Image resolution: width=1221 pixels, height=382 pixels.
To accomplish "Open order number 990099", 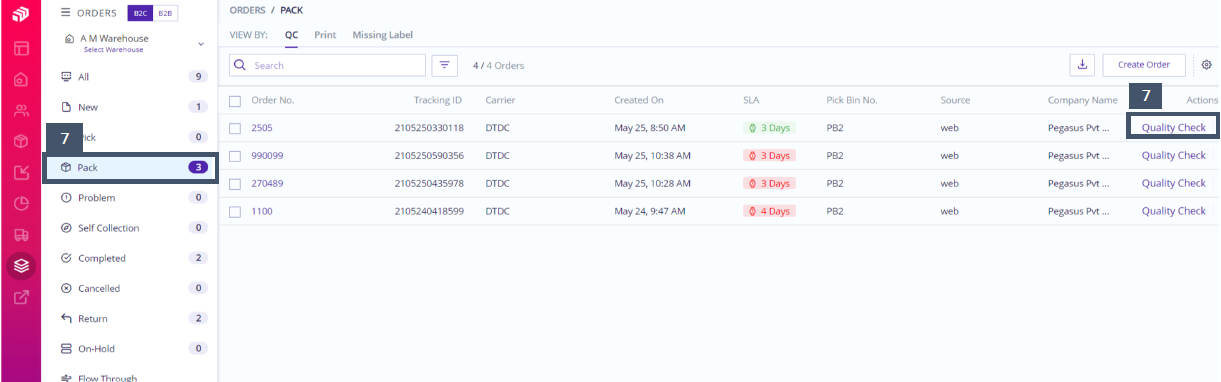I will 267,156.
